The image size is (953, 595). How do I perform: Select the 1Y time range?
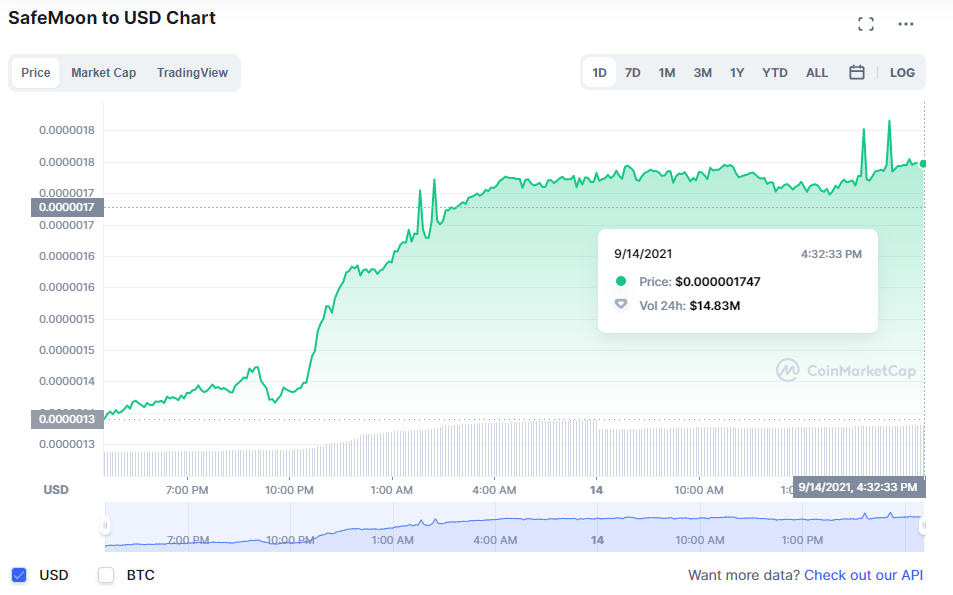point(737,73)
